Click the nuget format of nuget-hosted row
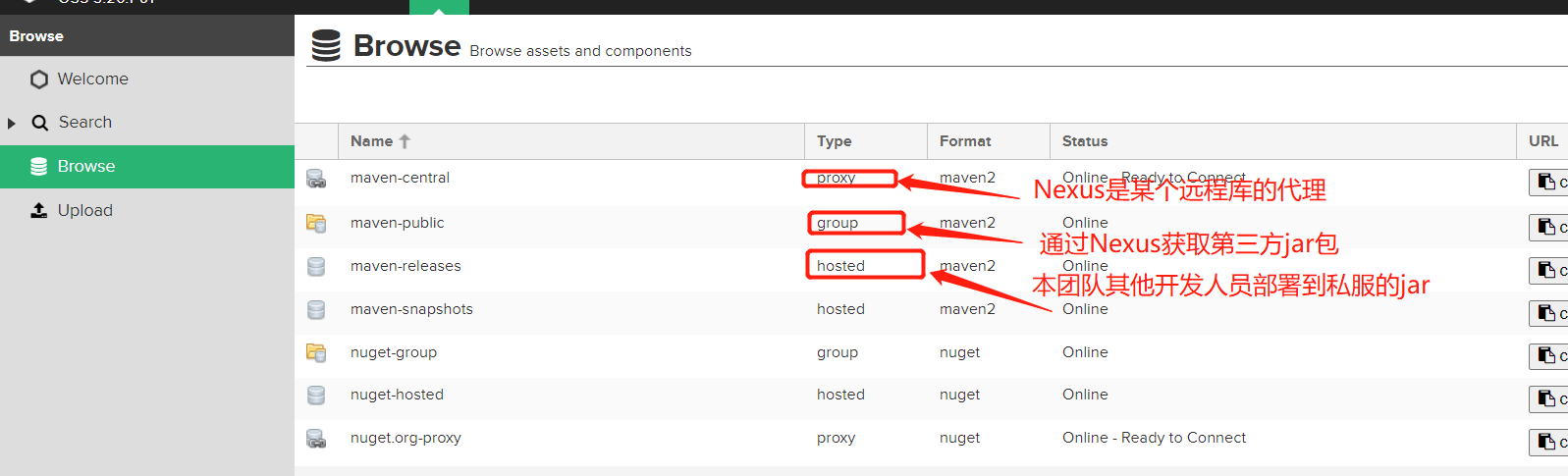1568x476 pixels. [959, 395]
